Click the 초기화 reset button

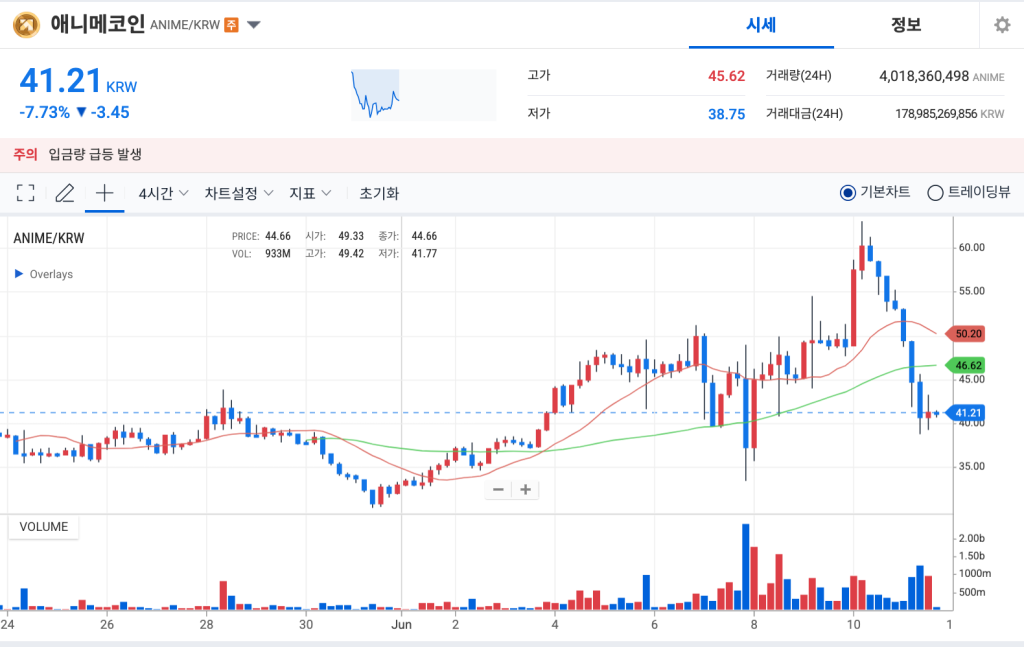[379, 193]
